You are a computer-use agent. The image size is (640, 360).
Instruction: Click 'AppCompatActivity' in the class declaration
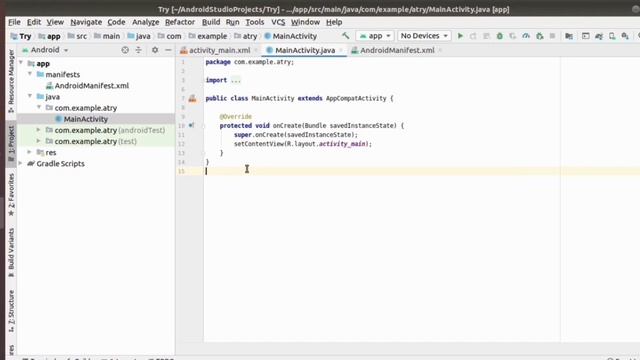pos(356,98)
